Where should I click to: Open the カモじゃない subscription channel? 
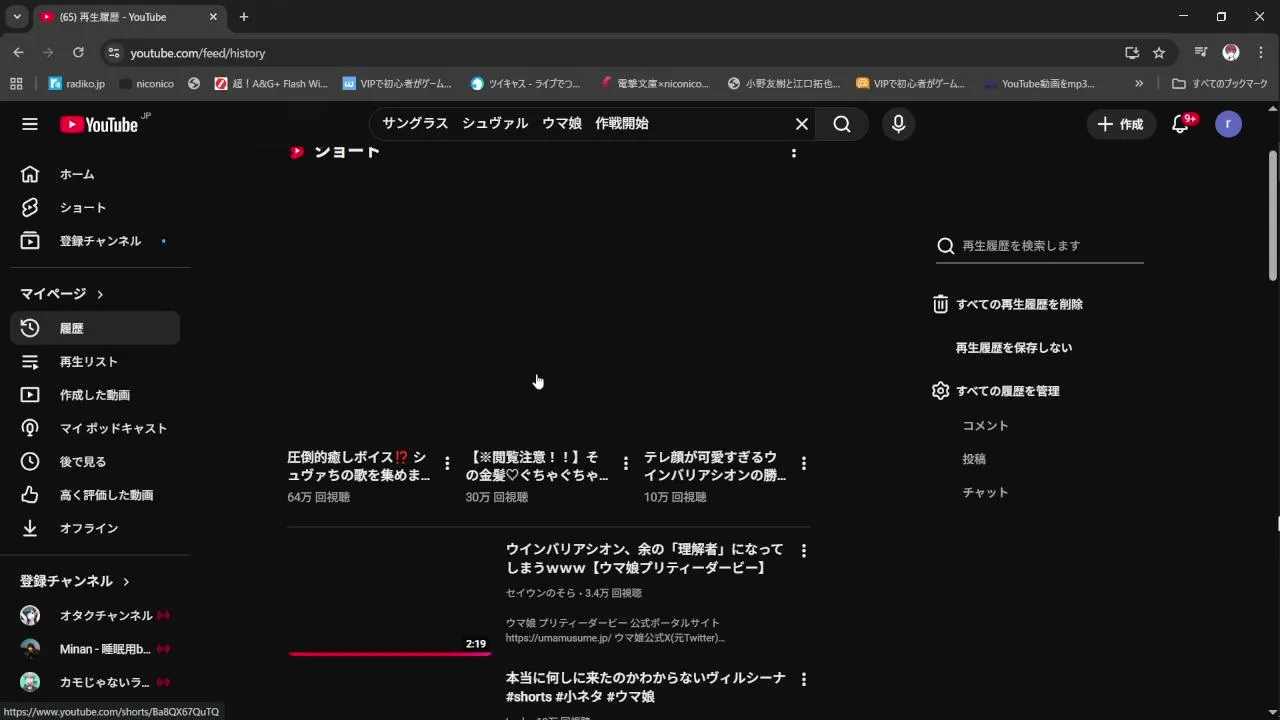[x=95, y=682]
